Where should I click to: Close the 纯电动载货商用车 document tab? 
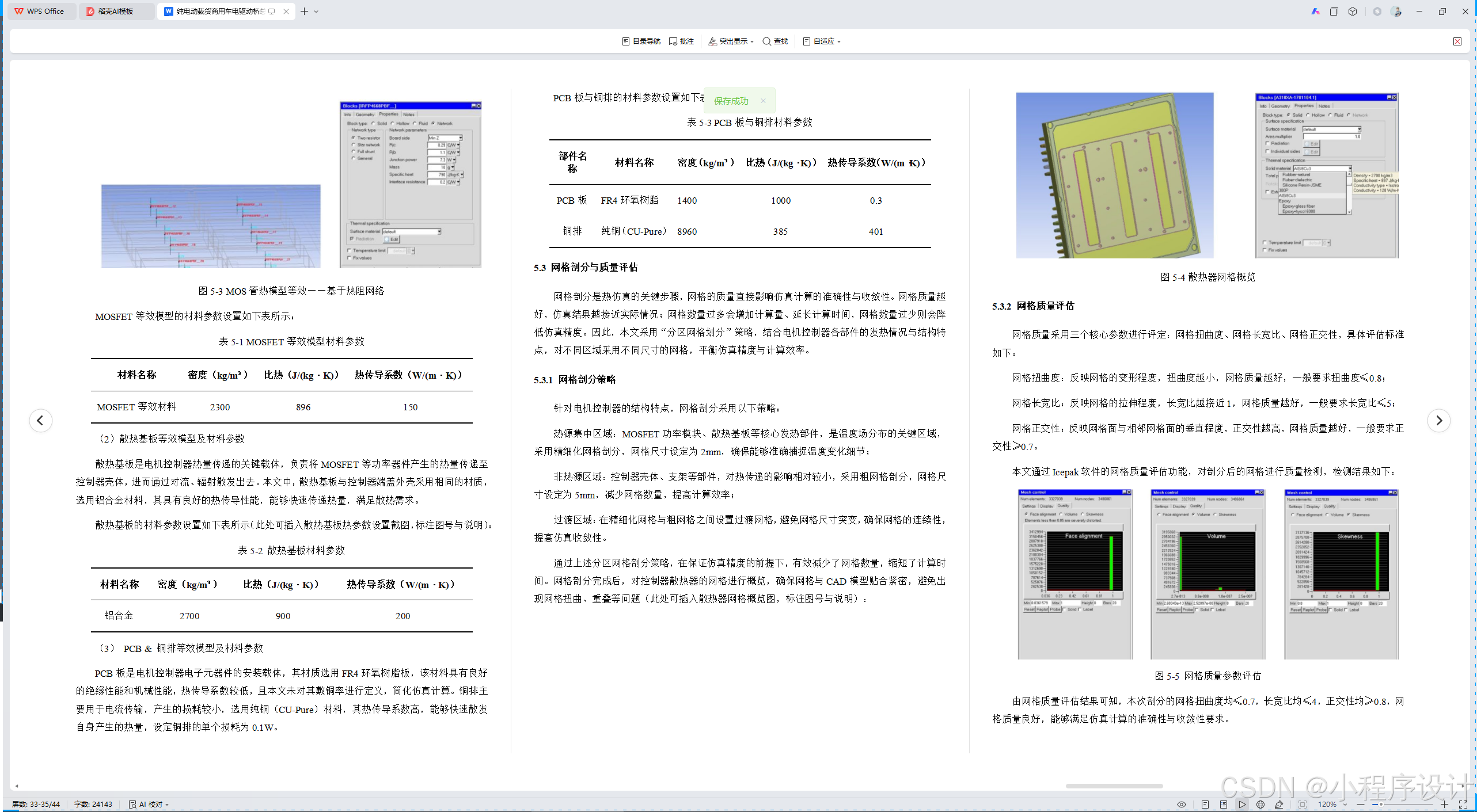pyautogui.click(x=286, y=12)
